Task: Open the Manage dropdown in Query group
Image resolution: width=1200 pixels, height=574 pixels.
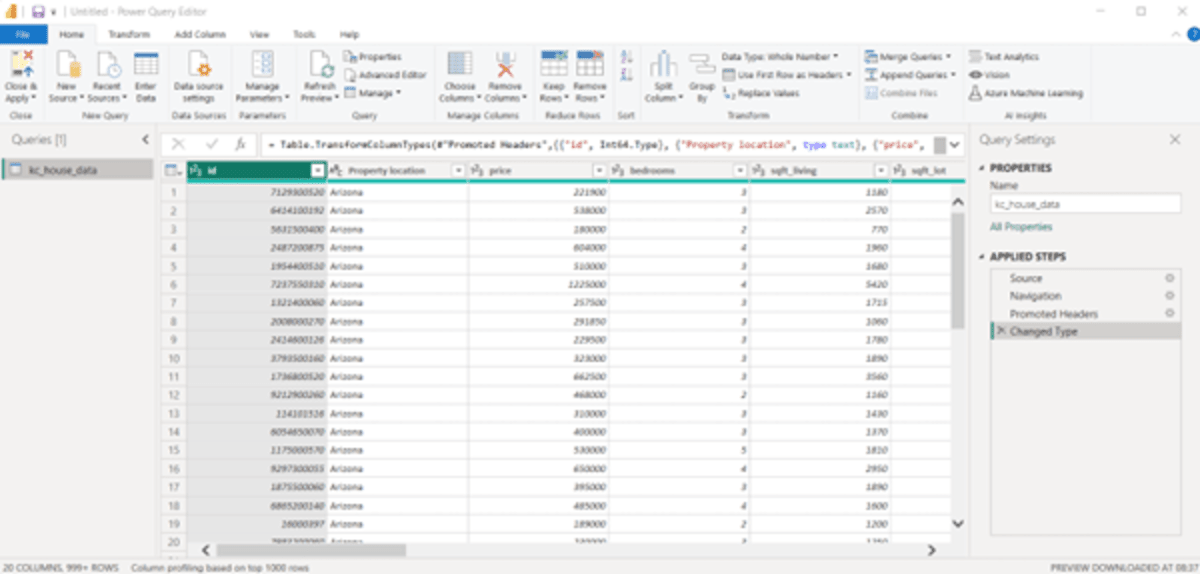Action: tap(373, 93)
